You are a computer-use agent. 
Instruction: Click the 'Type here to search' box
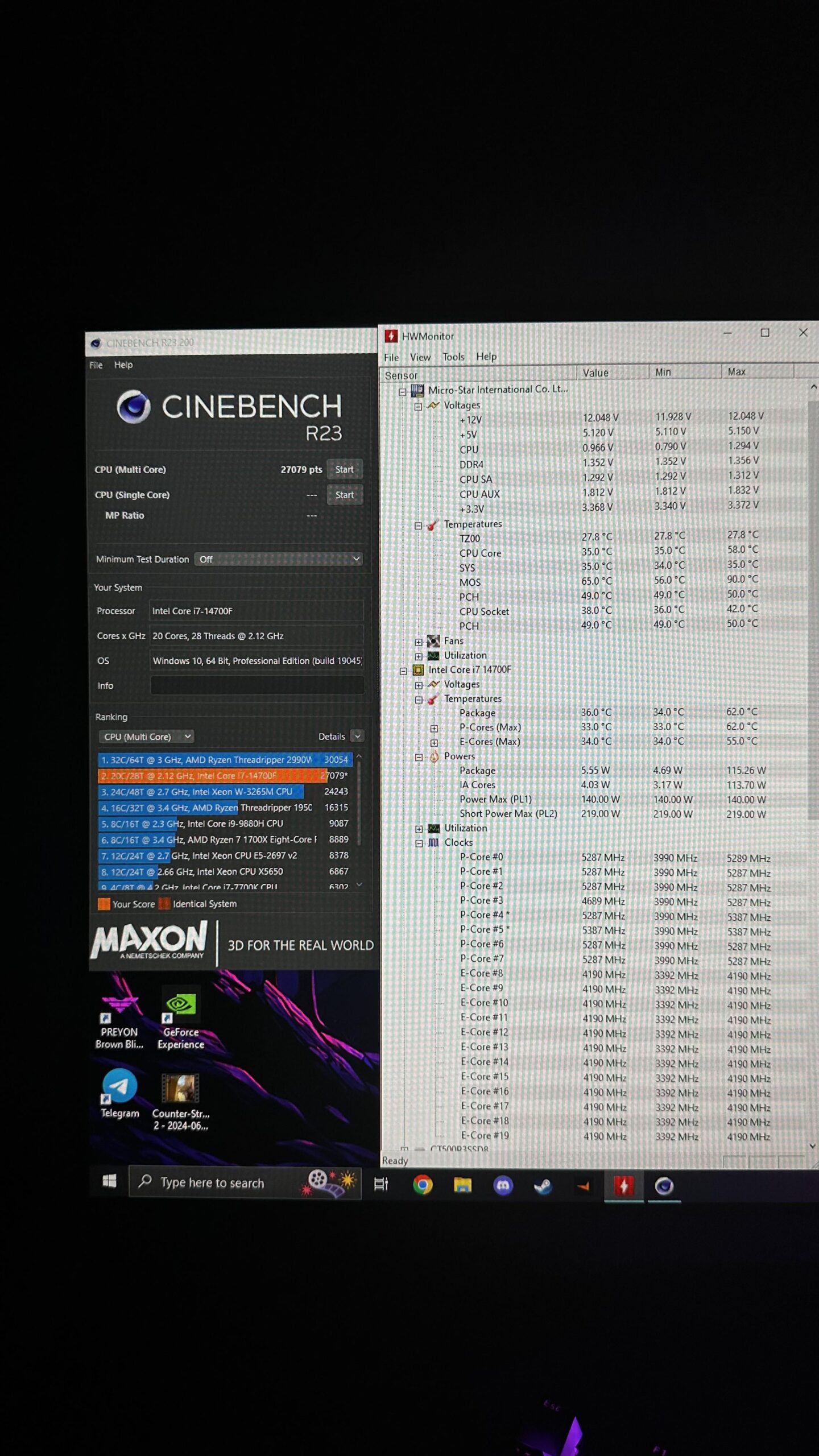click(x=245, y=1183)
